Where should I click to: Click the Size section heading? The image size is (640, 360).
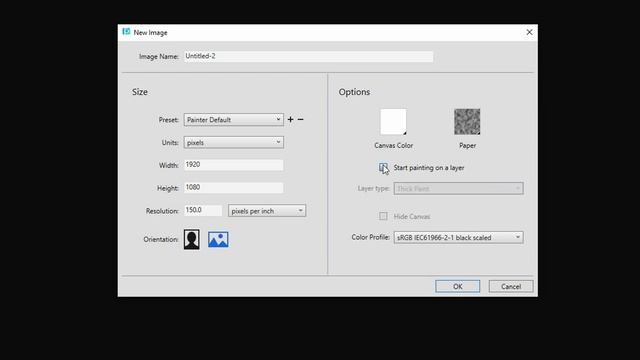[x=140, y=92]
